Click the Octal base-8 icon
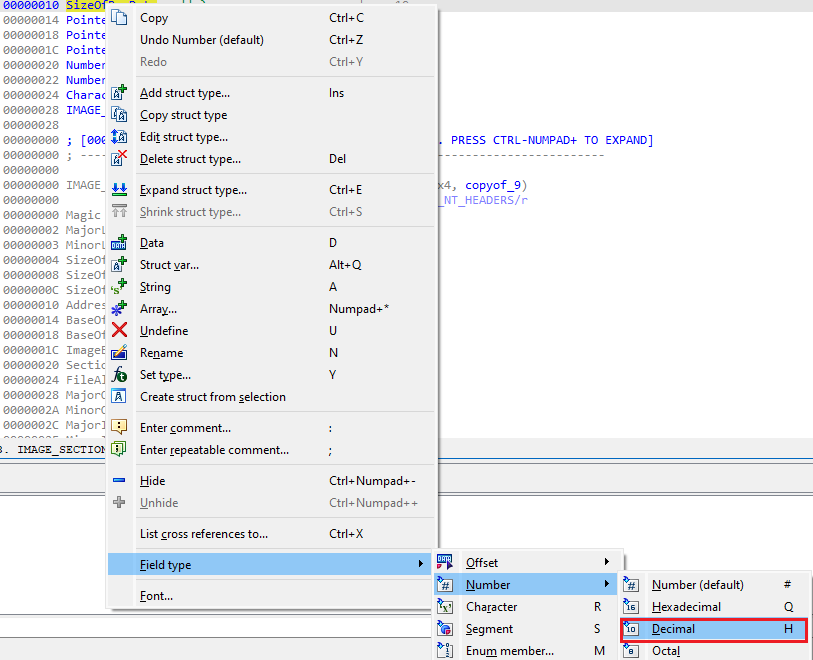Image resolution: width=813 pixels, height=660 pixels. point(631,651)
